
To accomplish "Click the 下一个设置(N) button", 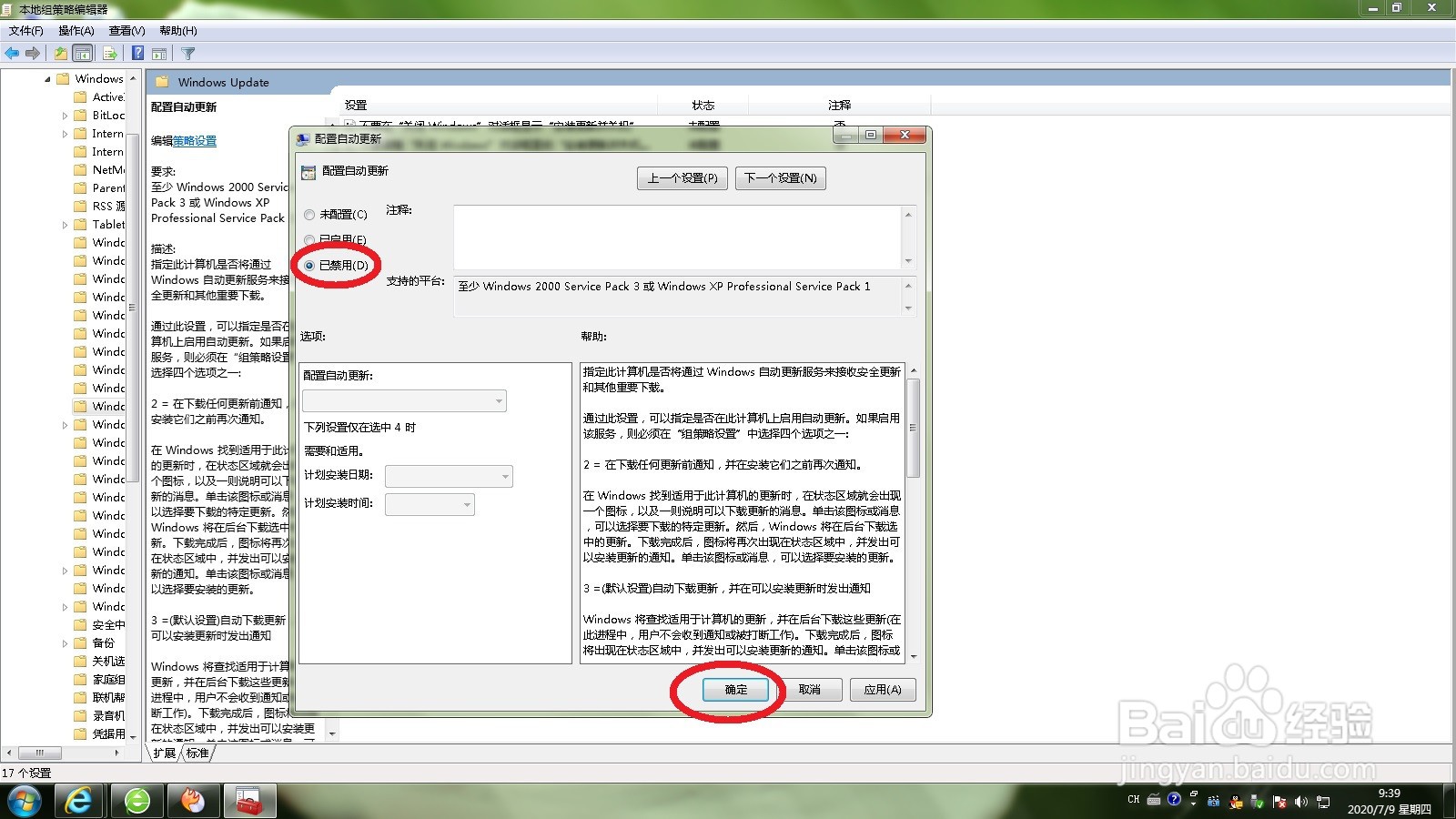I will [781, 178].
